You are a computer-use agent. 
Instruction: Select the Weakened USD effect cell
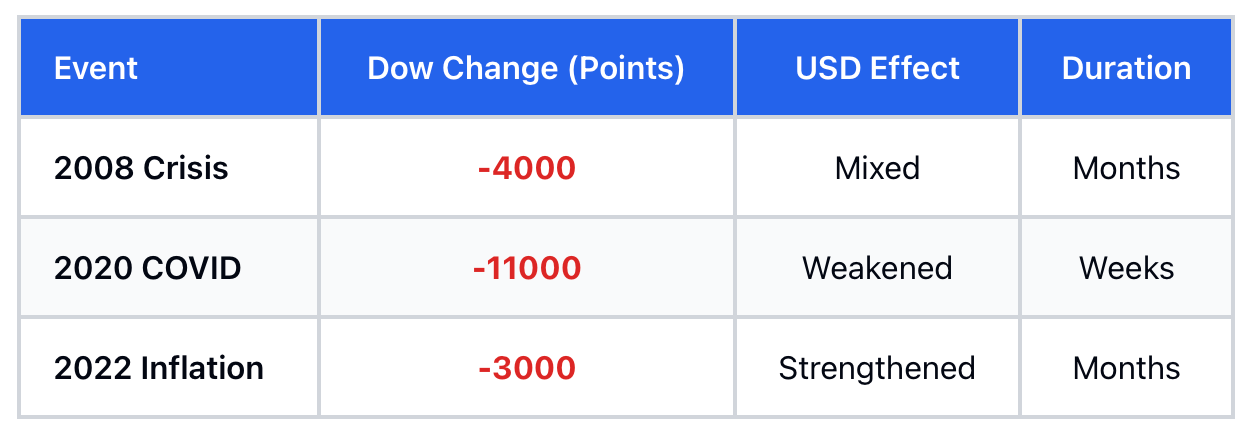click(877, 268)
